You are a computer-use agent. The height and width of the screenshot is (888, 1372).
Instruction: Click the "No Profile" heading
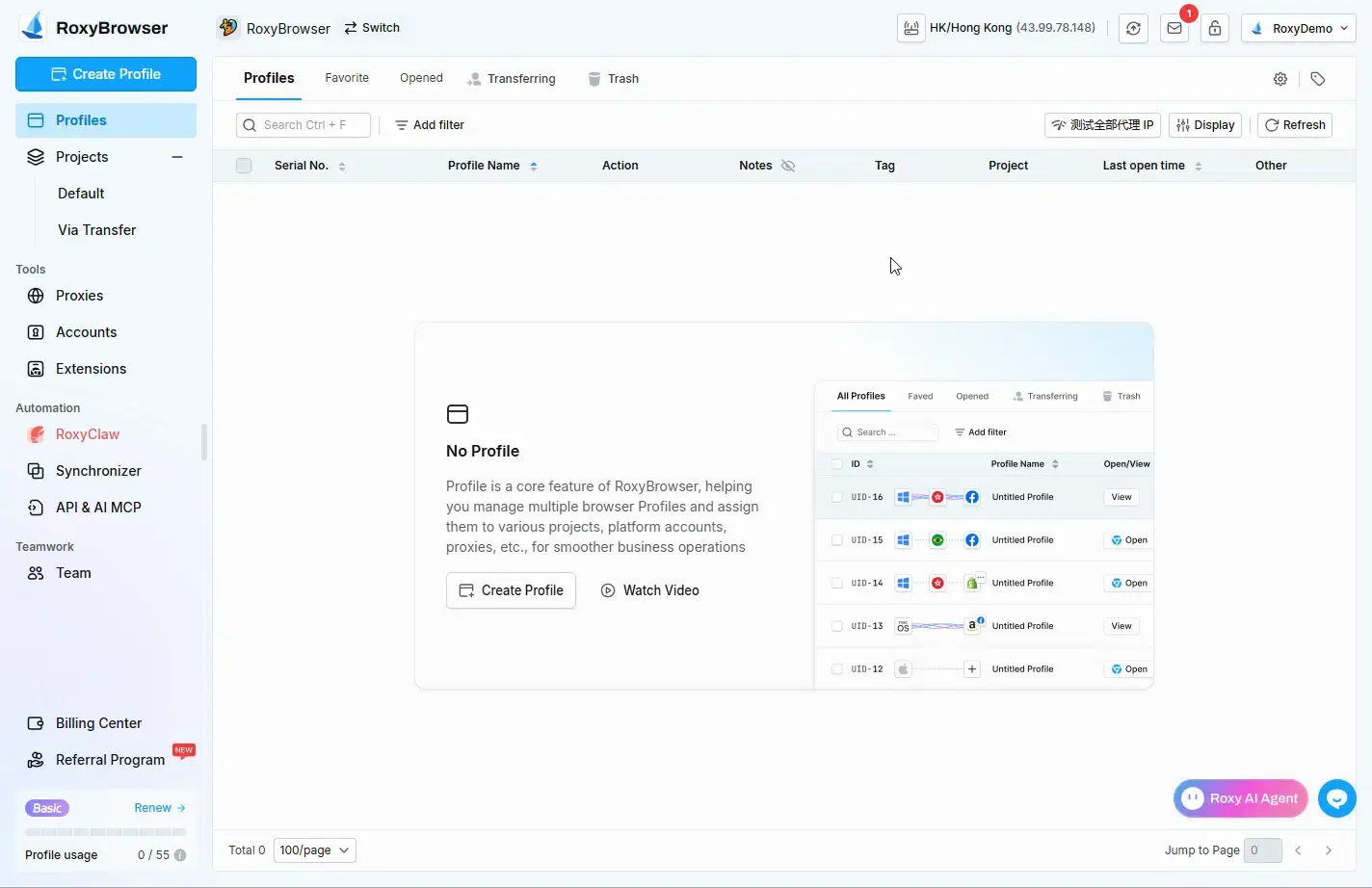click(x=483, y=451)
